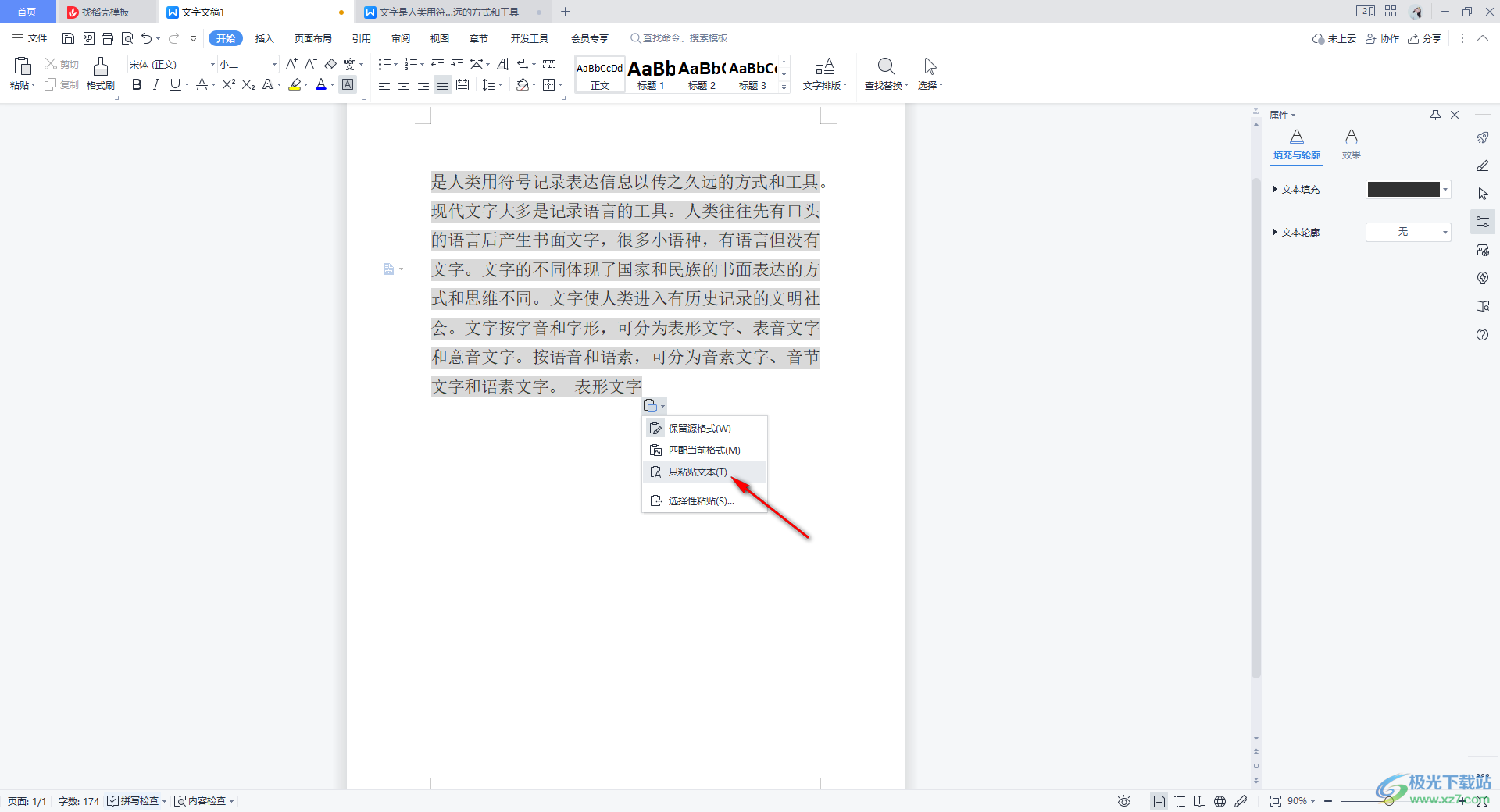
Task: Click the zoom slider handle
Action: (x=1389, y=801)
